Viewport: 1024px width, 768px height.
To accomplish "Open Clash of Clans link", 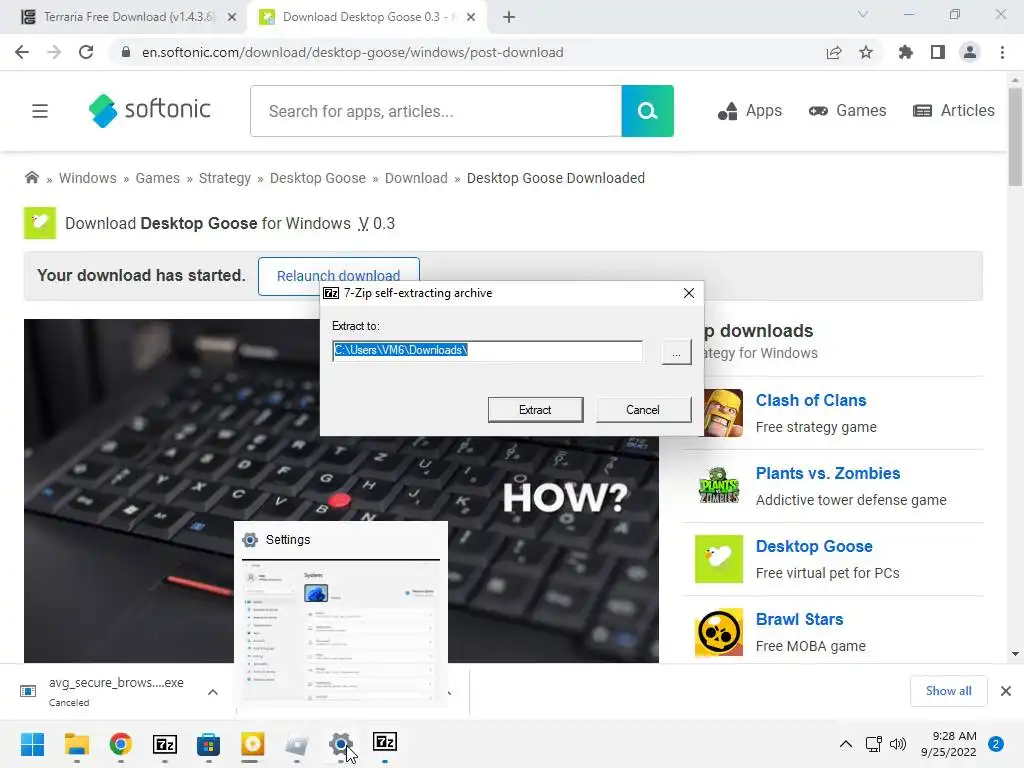I will pos(810,400).
